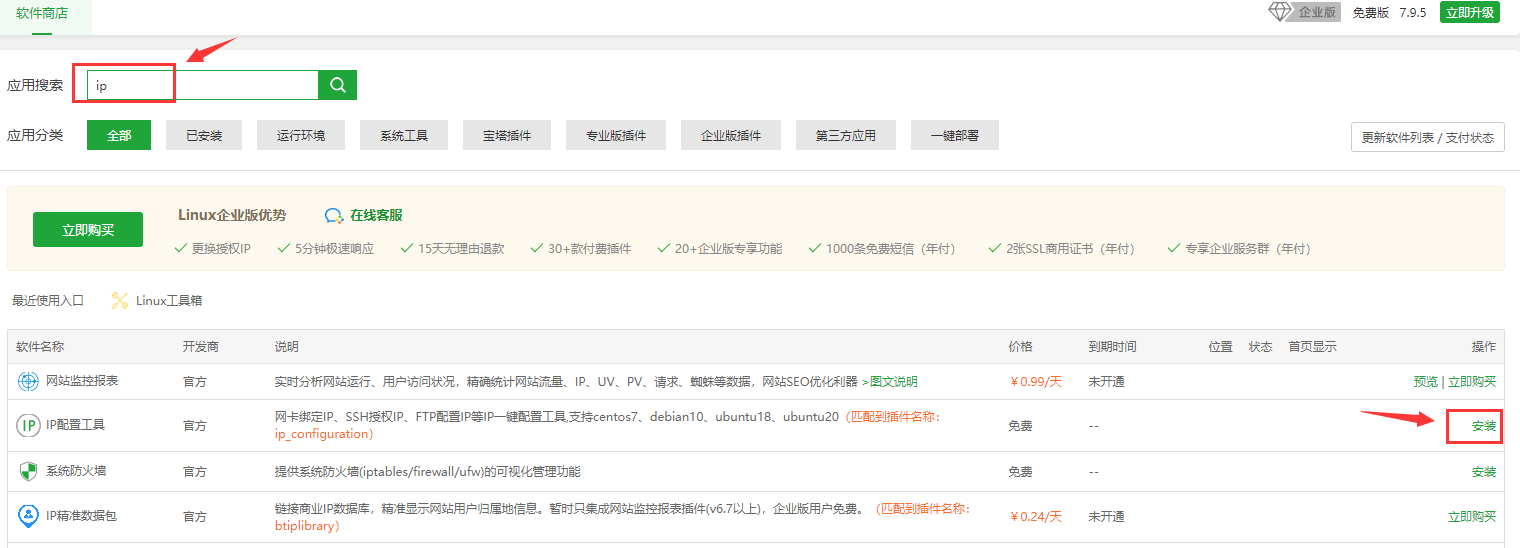Select the 系统工具 category
Screen dimensions: 1520x548
coord(404,135)
